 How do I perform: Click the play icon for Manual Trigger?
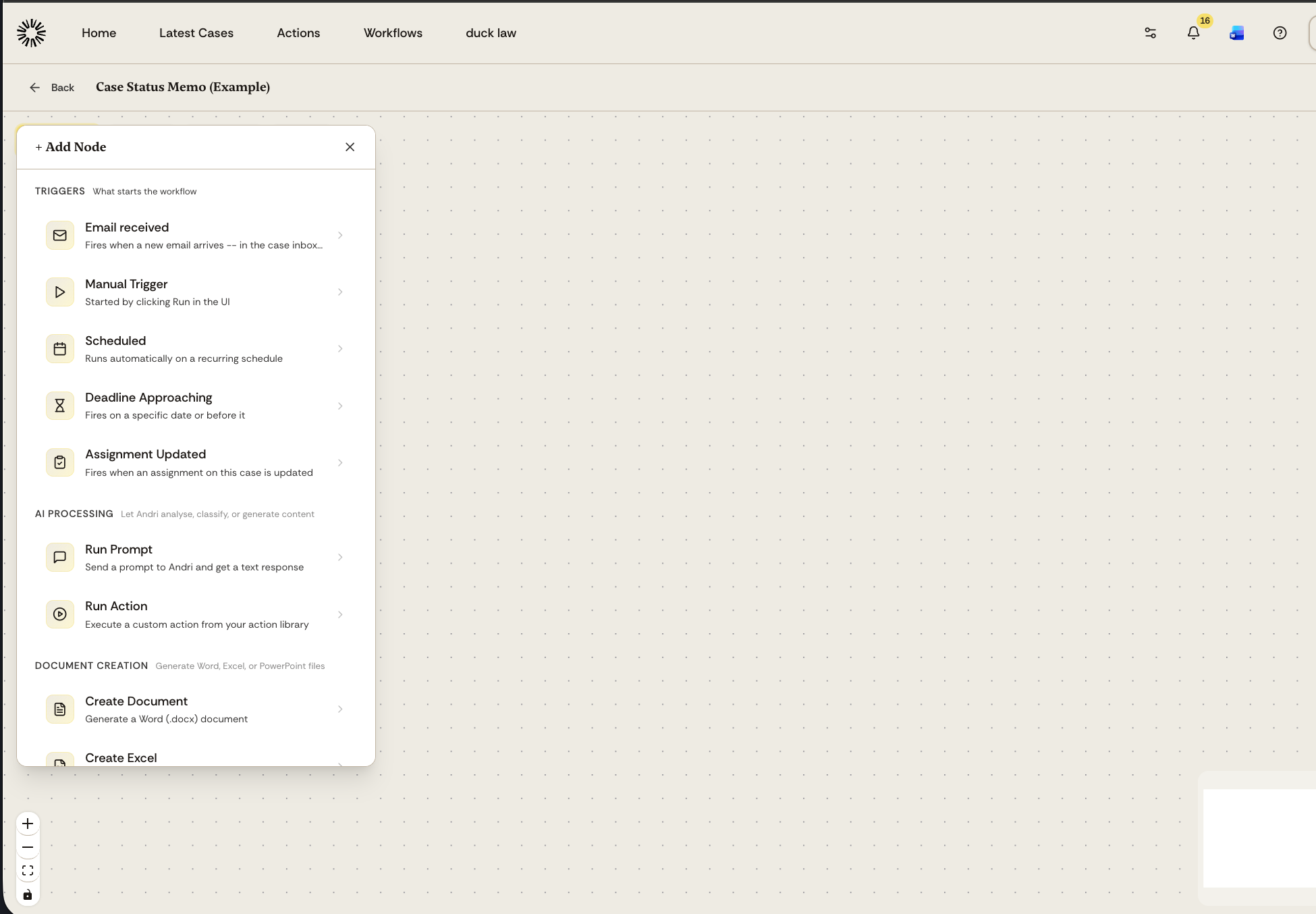60,292
